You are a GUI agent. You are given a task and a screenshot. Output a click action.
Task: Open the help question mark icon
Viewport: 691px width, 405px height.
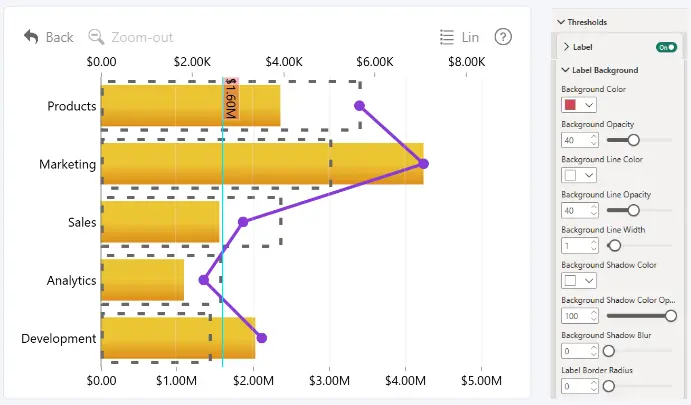503,37
